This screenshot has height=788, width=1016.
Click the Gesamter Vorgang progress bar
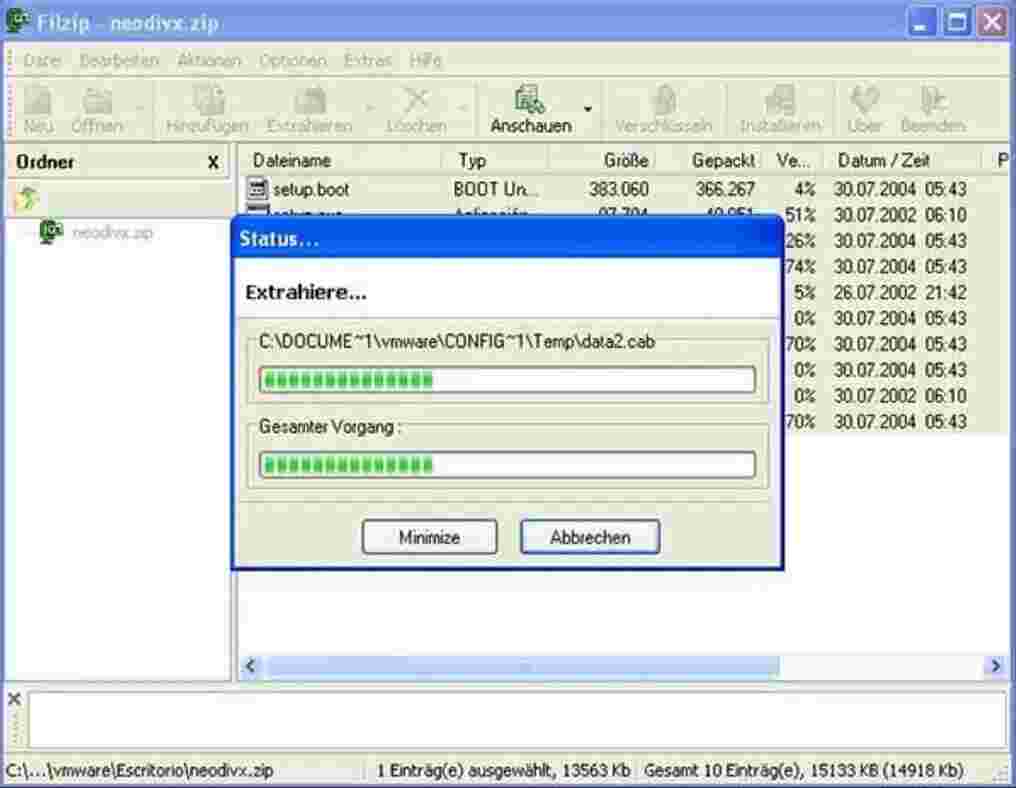point(506,463)
